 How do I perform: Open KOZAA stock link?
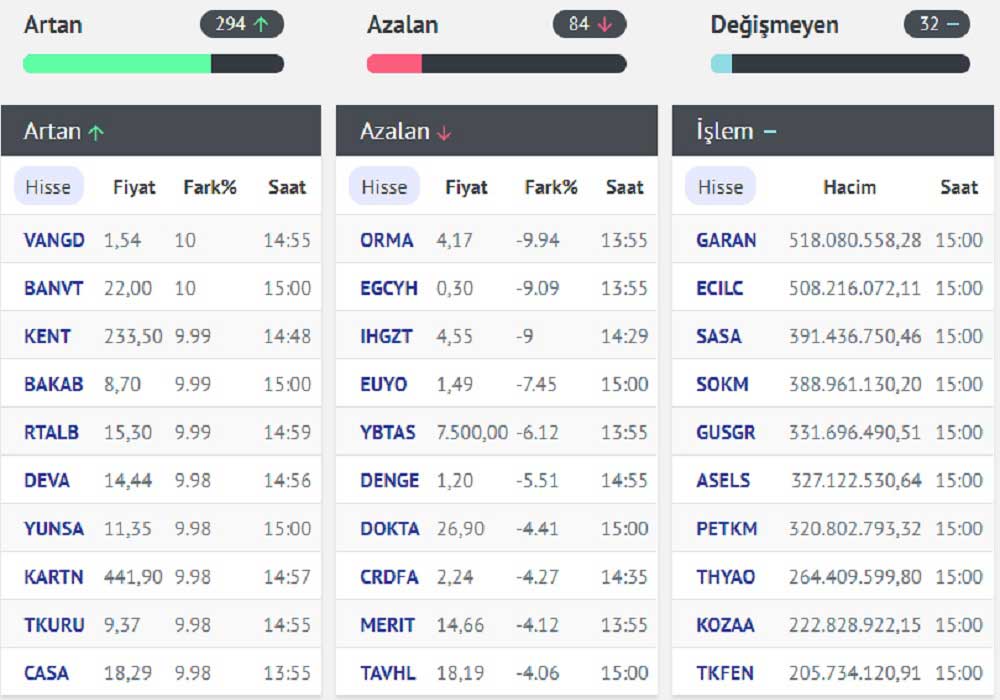pos(725,625)
